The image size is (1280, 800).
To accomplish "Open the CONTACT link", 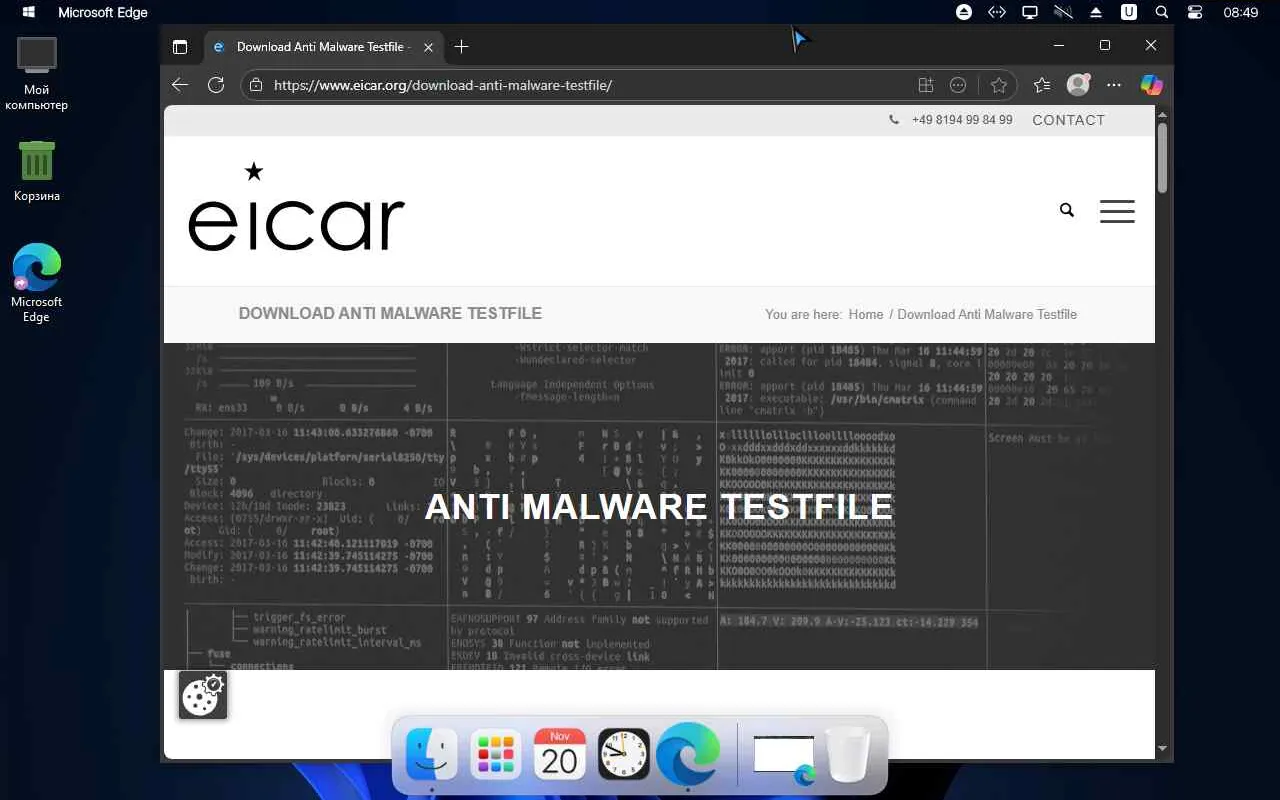I will pyautogui.click(x=1068, y=120).
